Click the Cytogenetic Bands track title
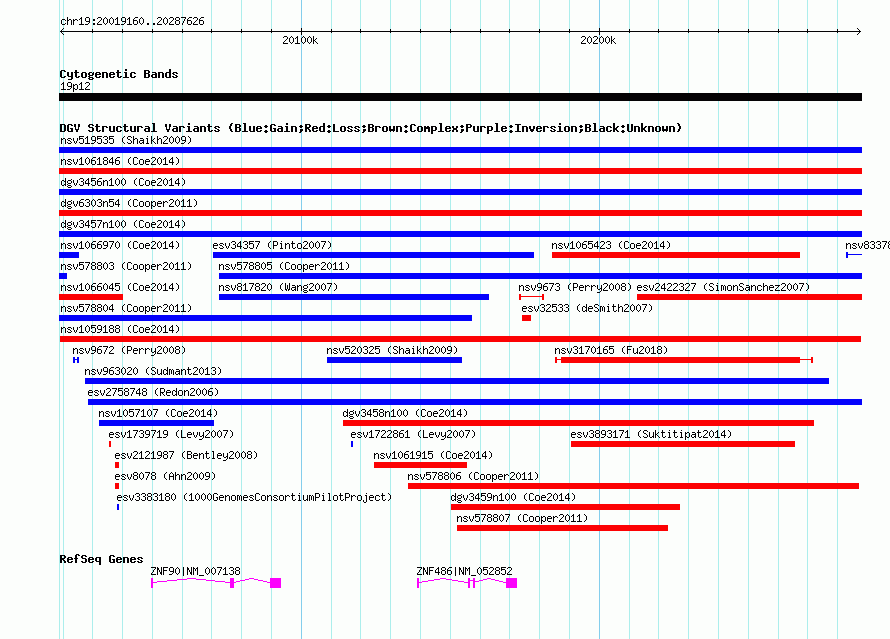Image resolution: width=890 pixels, height=639 pixels. click(119, 74)
